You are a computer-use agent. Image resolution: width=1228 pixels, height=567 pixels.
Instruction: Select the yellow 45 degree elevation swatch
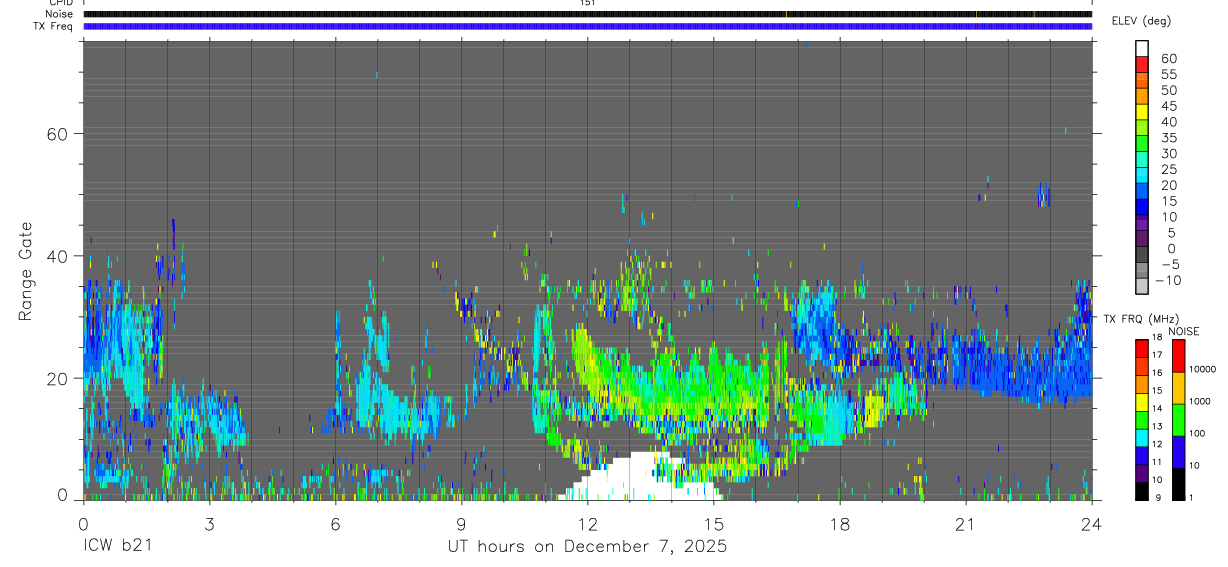pos(1142,112)
